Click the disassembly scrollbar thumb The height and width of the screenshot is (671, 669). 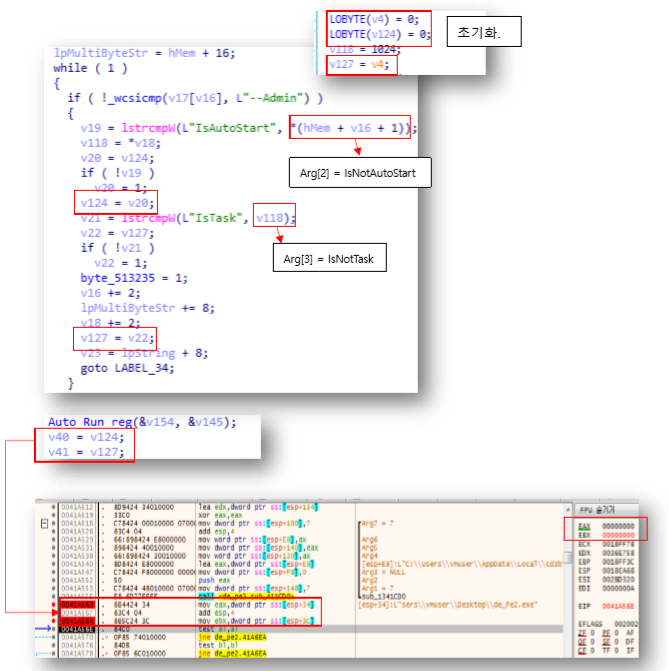pyautogui.click(x=568, y=557)
